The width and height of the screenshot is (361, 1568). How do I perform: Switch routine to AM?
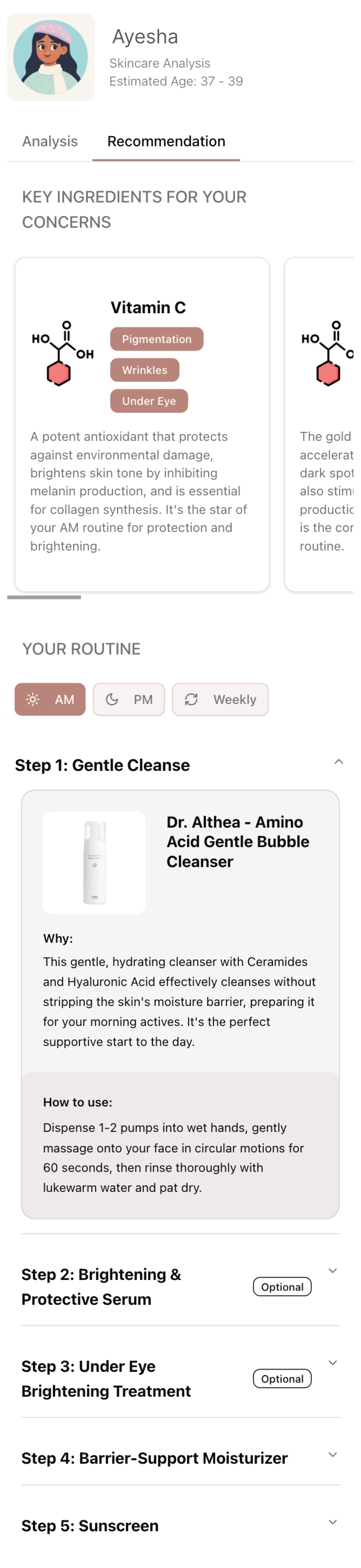tap(50, 699)
